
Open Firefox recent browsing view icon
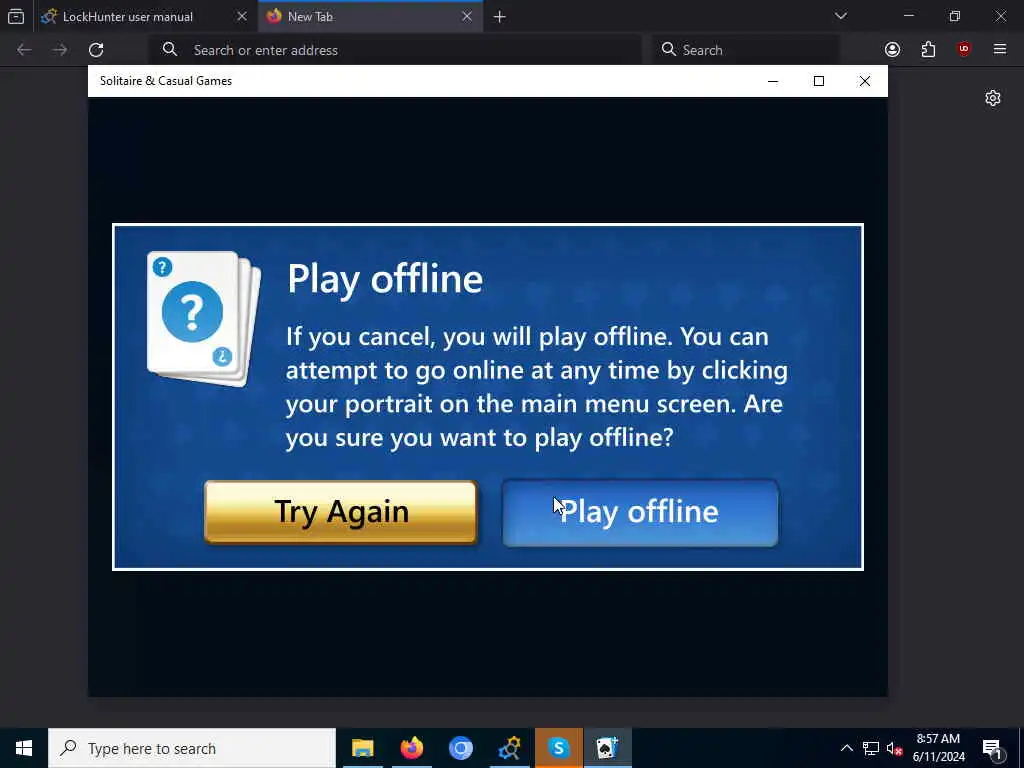pyautogui.click(x=16, y=16)
